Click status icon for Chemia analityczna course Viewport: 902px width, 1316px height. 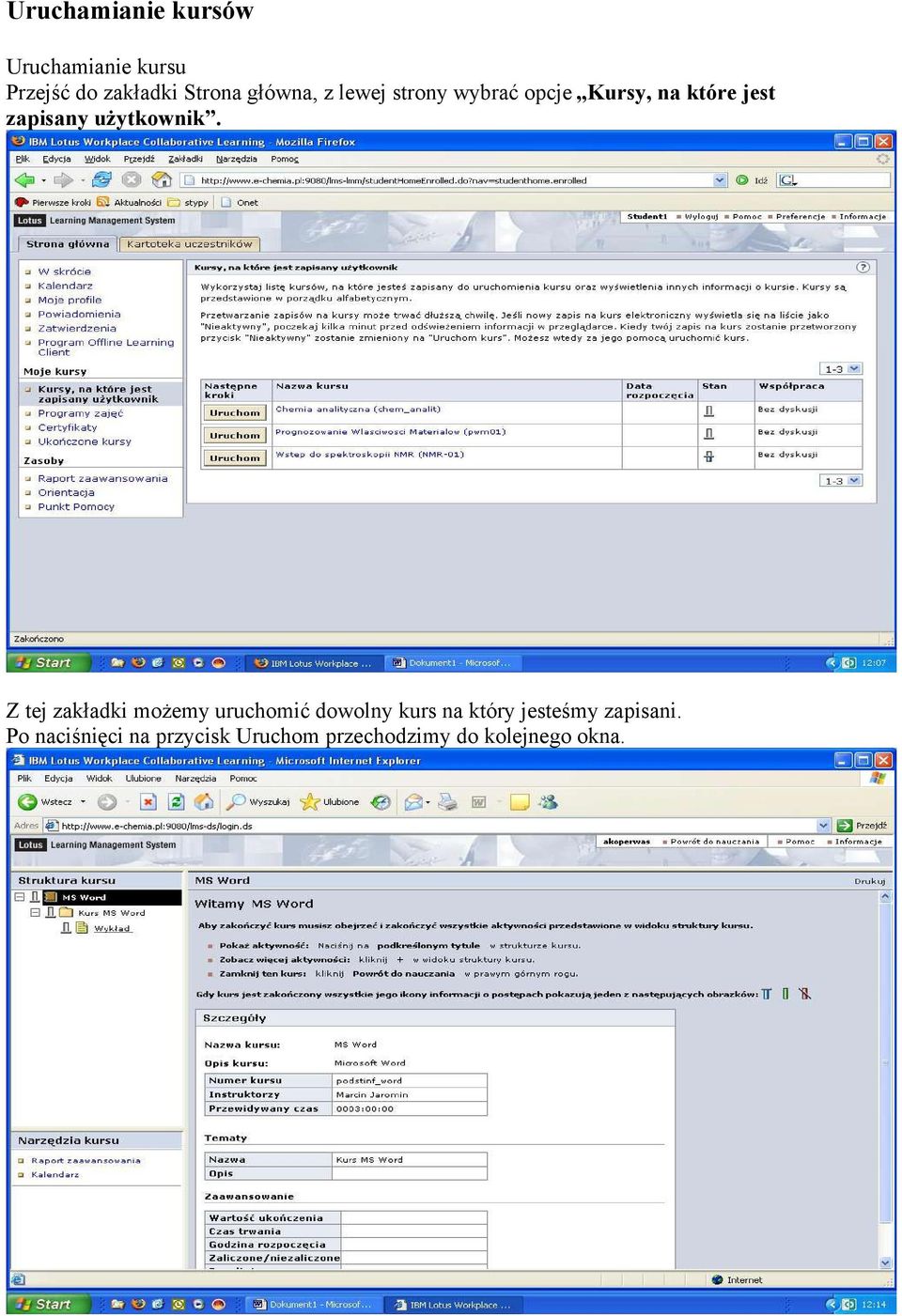(708, 410)
